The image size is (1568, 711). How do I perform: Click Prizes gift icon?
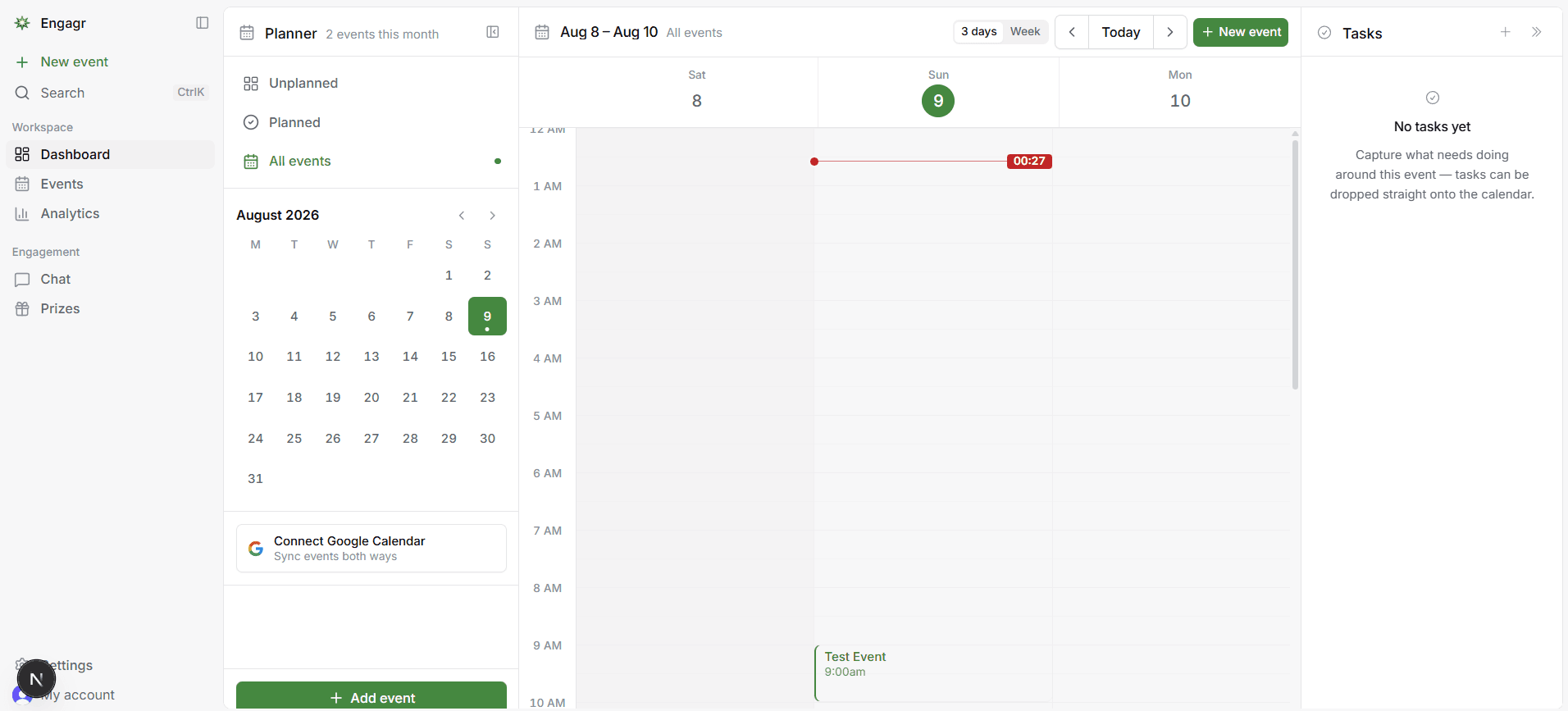point(22,309)
